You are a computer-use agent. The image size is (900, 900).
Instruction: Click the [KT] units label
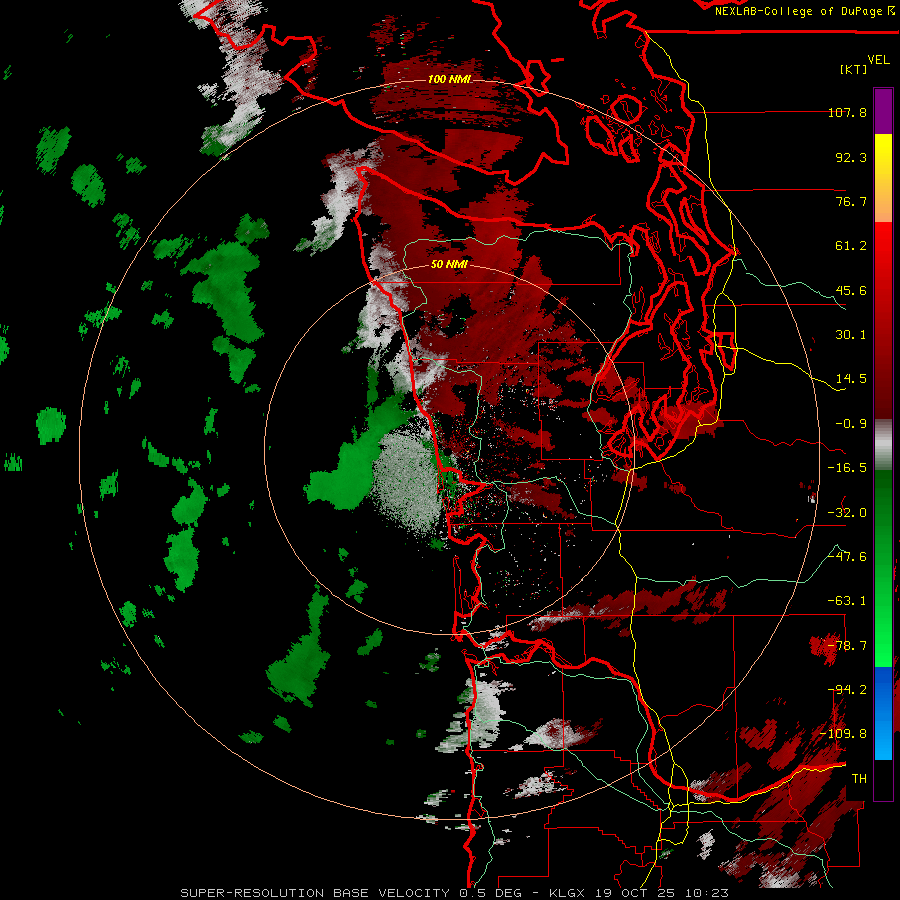(853, 69)
